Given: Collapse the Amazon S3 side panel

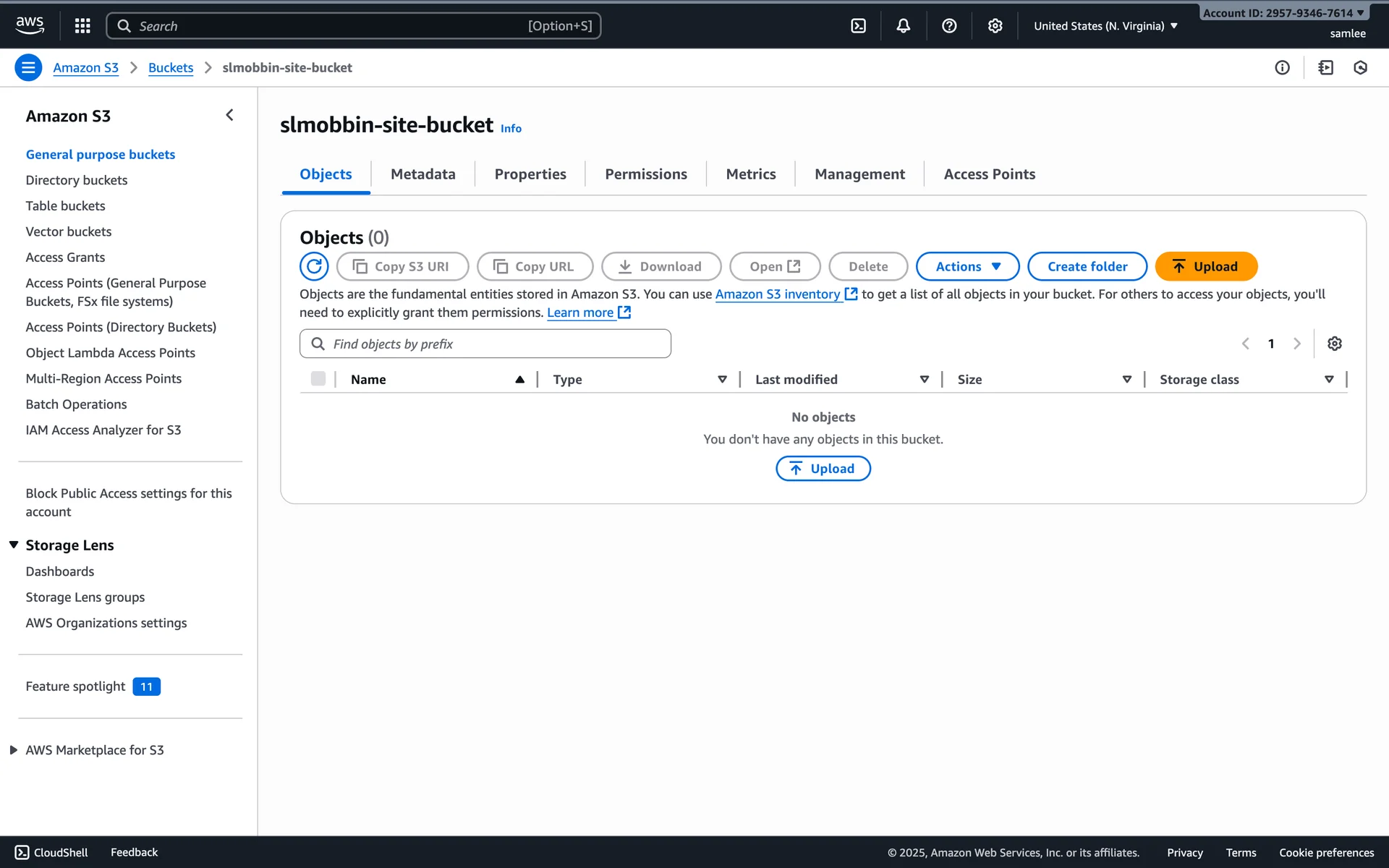Looking at the screenshot, I should coord(229,115).
